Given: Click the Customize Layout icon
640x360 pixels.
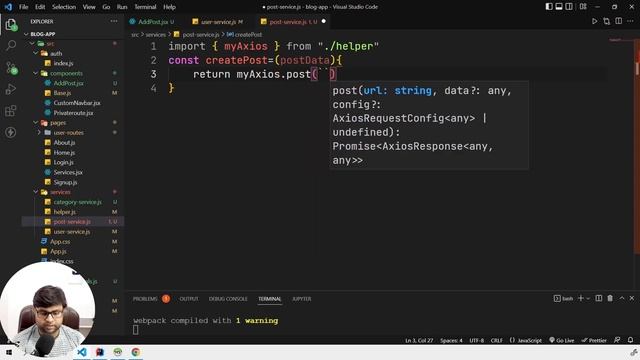Looking at the screenshot, I should pos(583,7).
